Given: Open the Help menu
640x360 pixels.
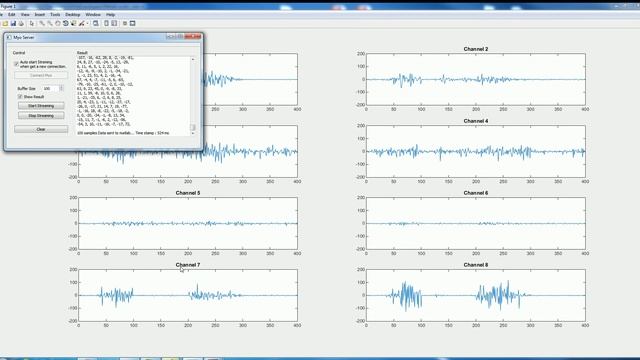Looking at the screenshot, I should (x=111, y=15).
